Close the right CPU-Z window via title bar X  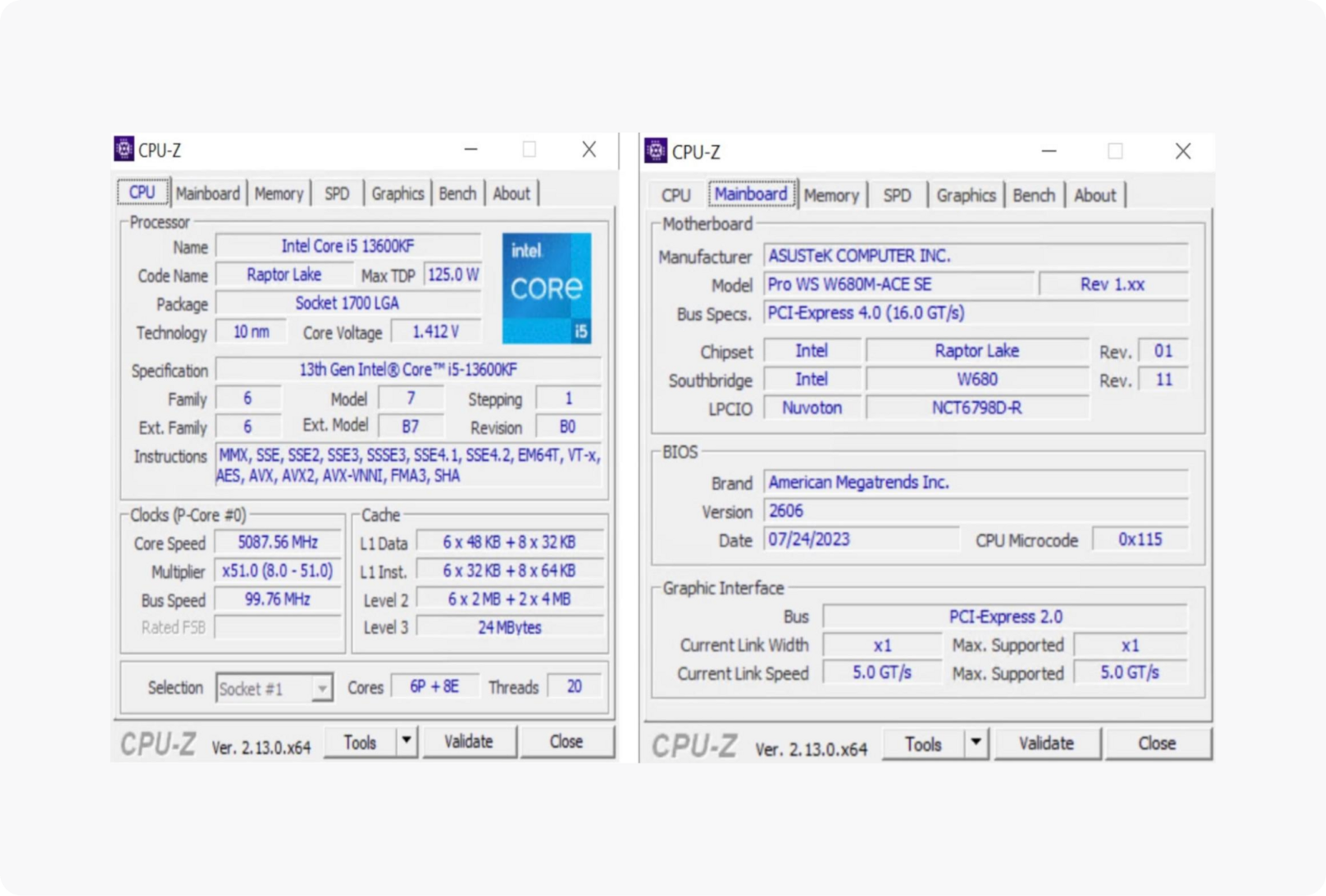pyautogui.click(x=1182, y=151)
